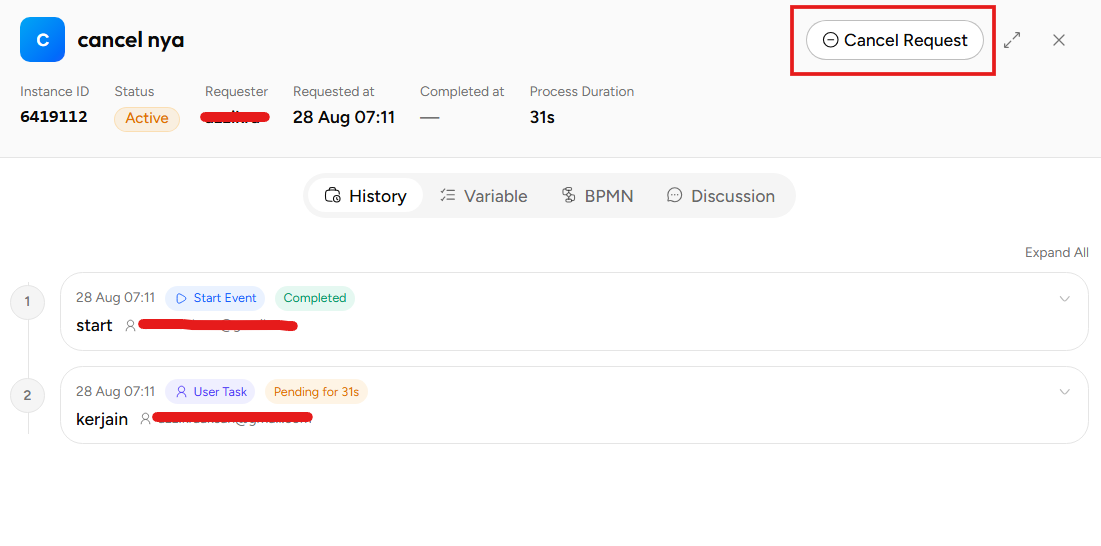The image size is (1101, 546).
Task: Click the Variable tab checklist icon
Action: 447,196
